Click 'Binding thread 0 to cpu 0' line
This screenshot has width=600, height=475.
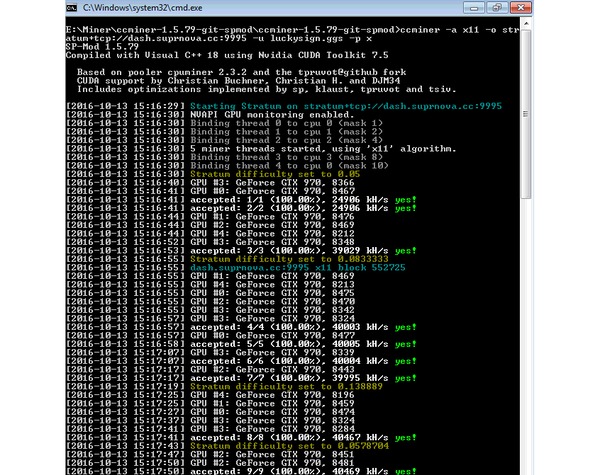pyautogui.click(x=224, y=123)
